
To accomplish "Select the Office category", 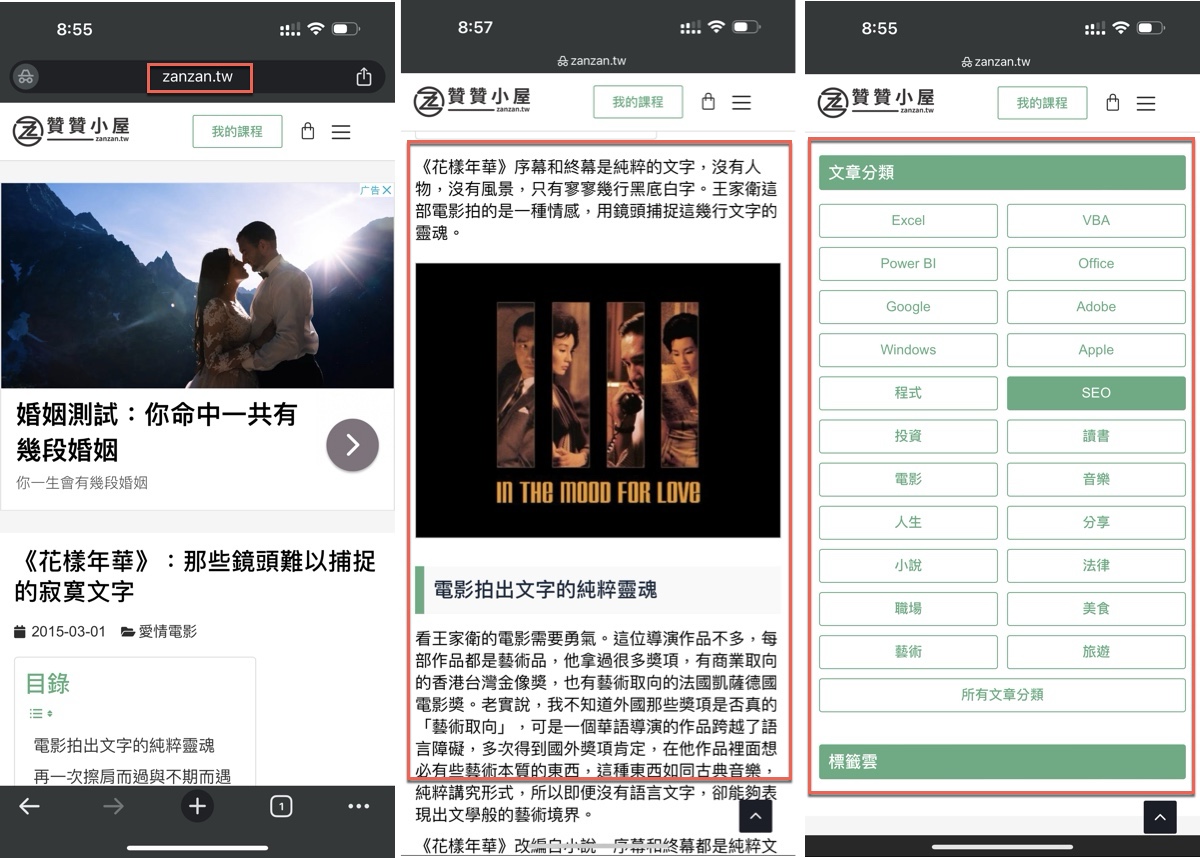I will pyautogui.click(x=1096, y=264).
